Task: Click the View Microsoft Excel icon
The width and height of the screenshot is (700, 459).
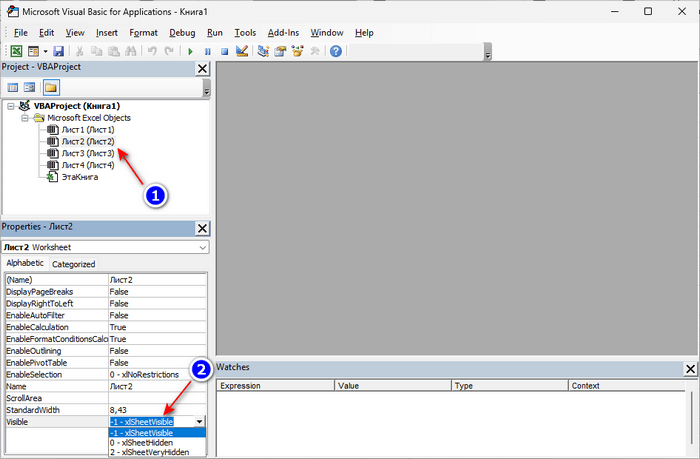Action: [17, 51]
